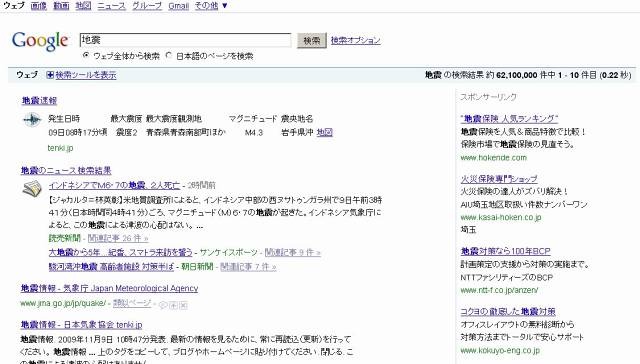Click www.jma.go.jp/jp/quake/ URL text
Screen dimensions: 640x364
(x=63, y=303)
